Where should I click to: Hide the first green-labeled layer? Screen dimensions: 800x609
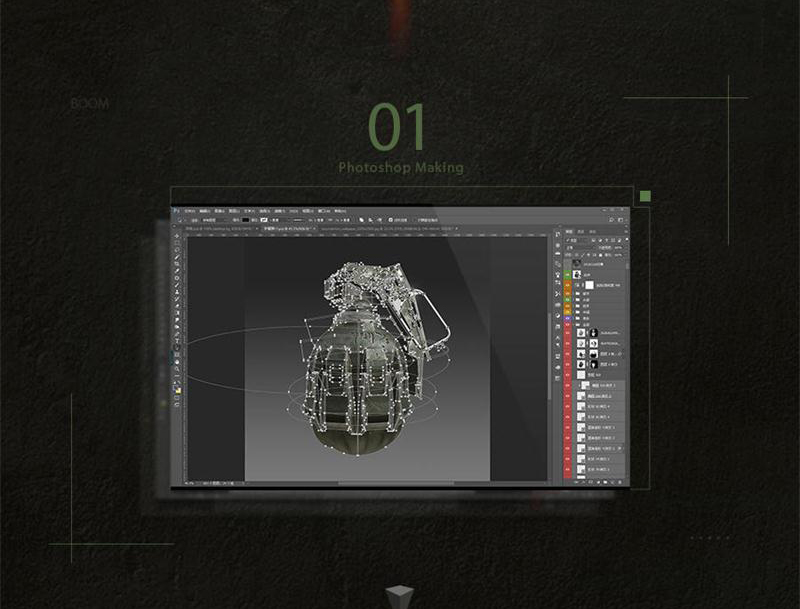click(566, 273)
